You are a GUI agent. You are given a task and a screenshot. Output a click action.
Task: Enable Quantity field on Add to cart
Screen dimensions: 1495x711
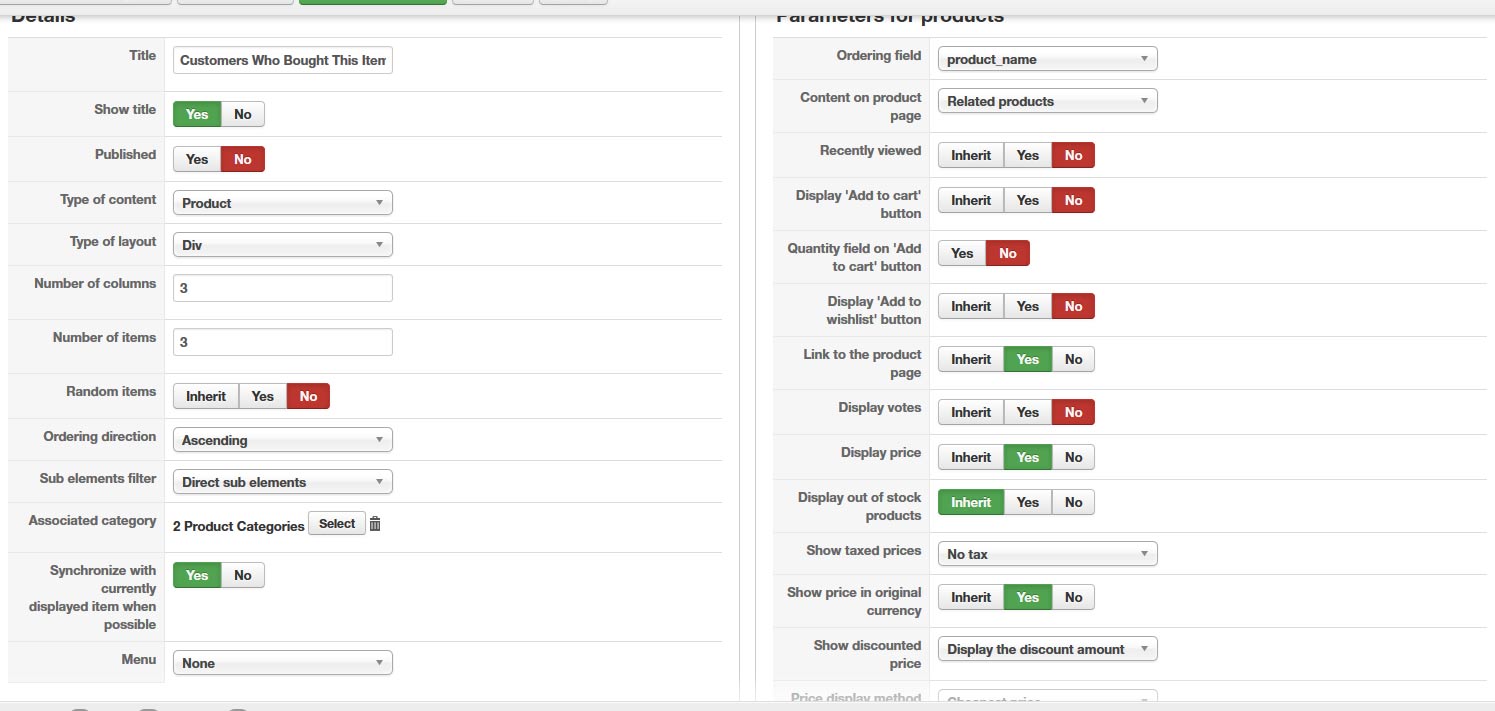click(962, 253)
